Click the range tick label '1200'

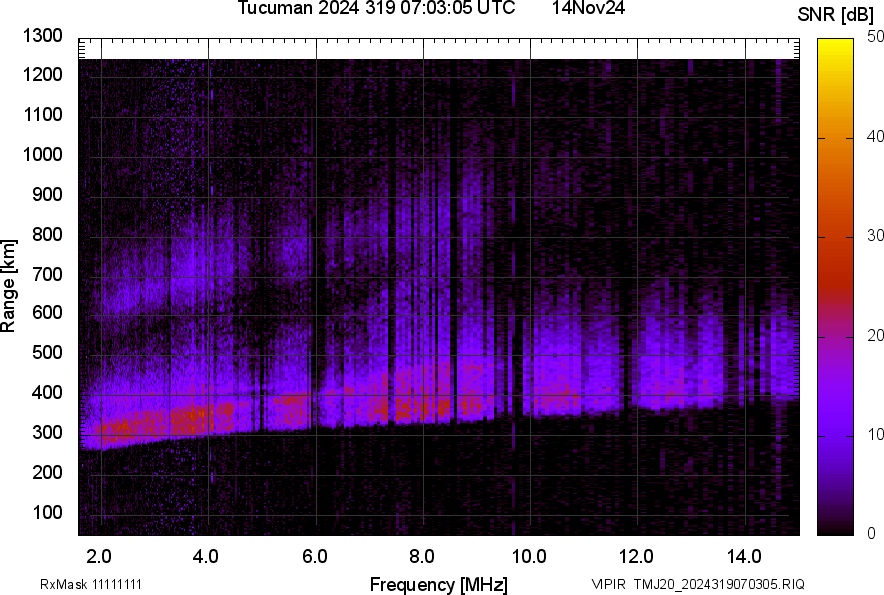pyautogui.click(x=42, y=74)
